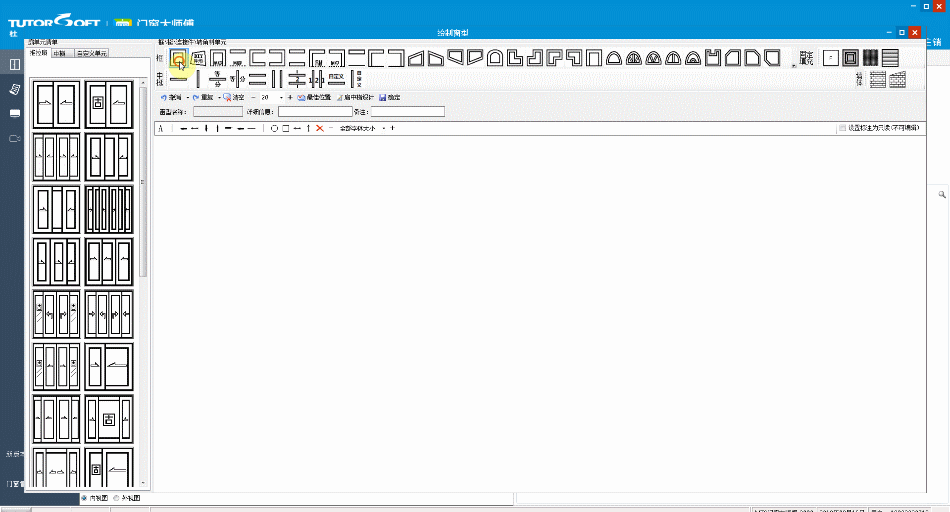Select the brick wall pattern icon
Screen dimensions: 950x512
877,79
